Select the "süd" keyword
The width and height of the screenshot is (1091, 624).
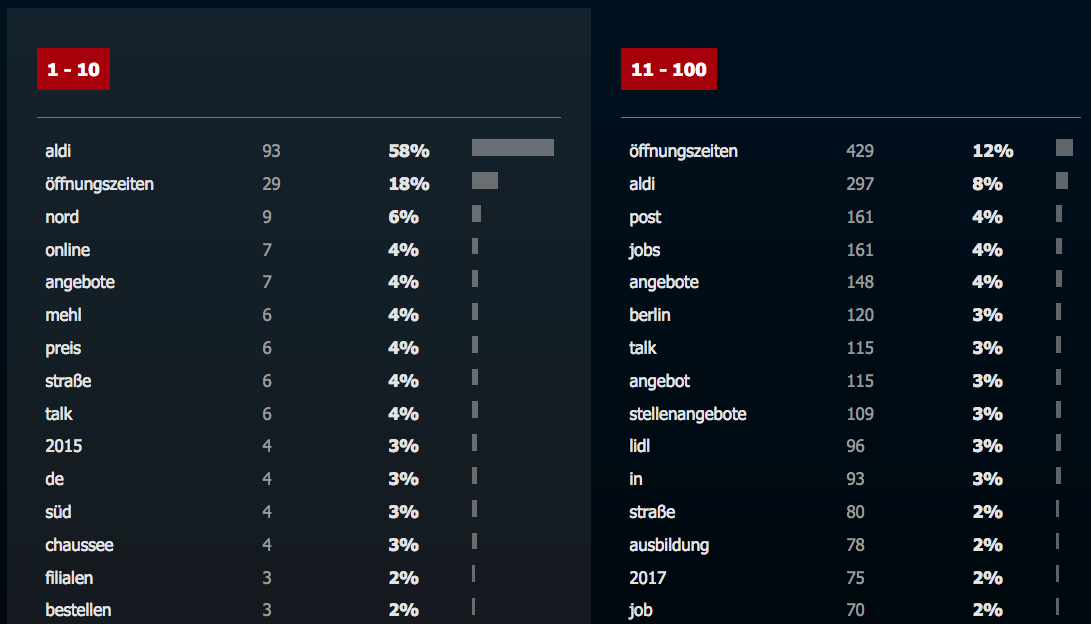tap(58, 512)
